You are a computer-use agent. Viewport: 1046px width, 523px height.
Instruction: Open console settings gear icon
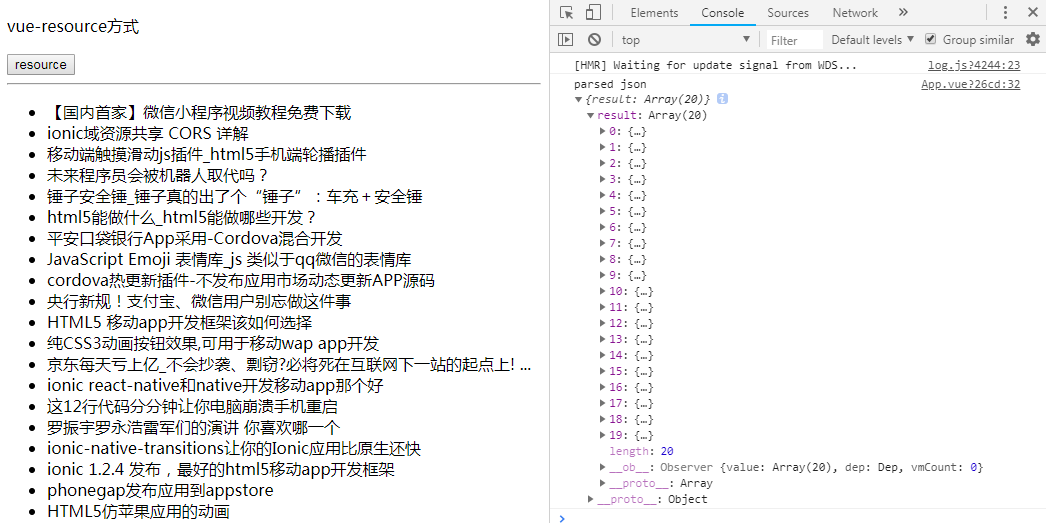(x=1033, y=39)
